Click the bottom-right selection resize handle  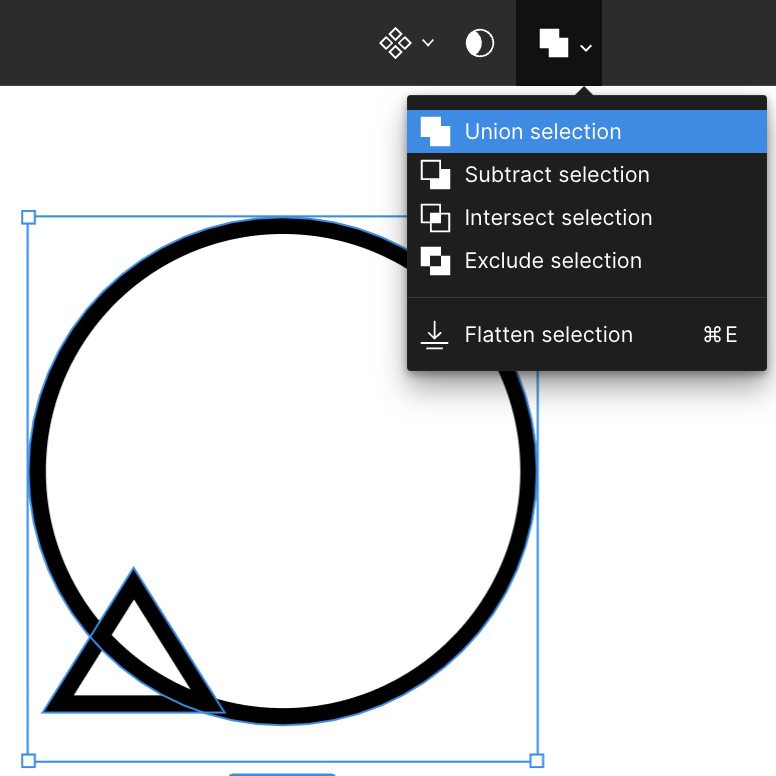537,761
